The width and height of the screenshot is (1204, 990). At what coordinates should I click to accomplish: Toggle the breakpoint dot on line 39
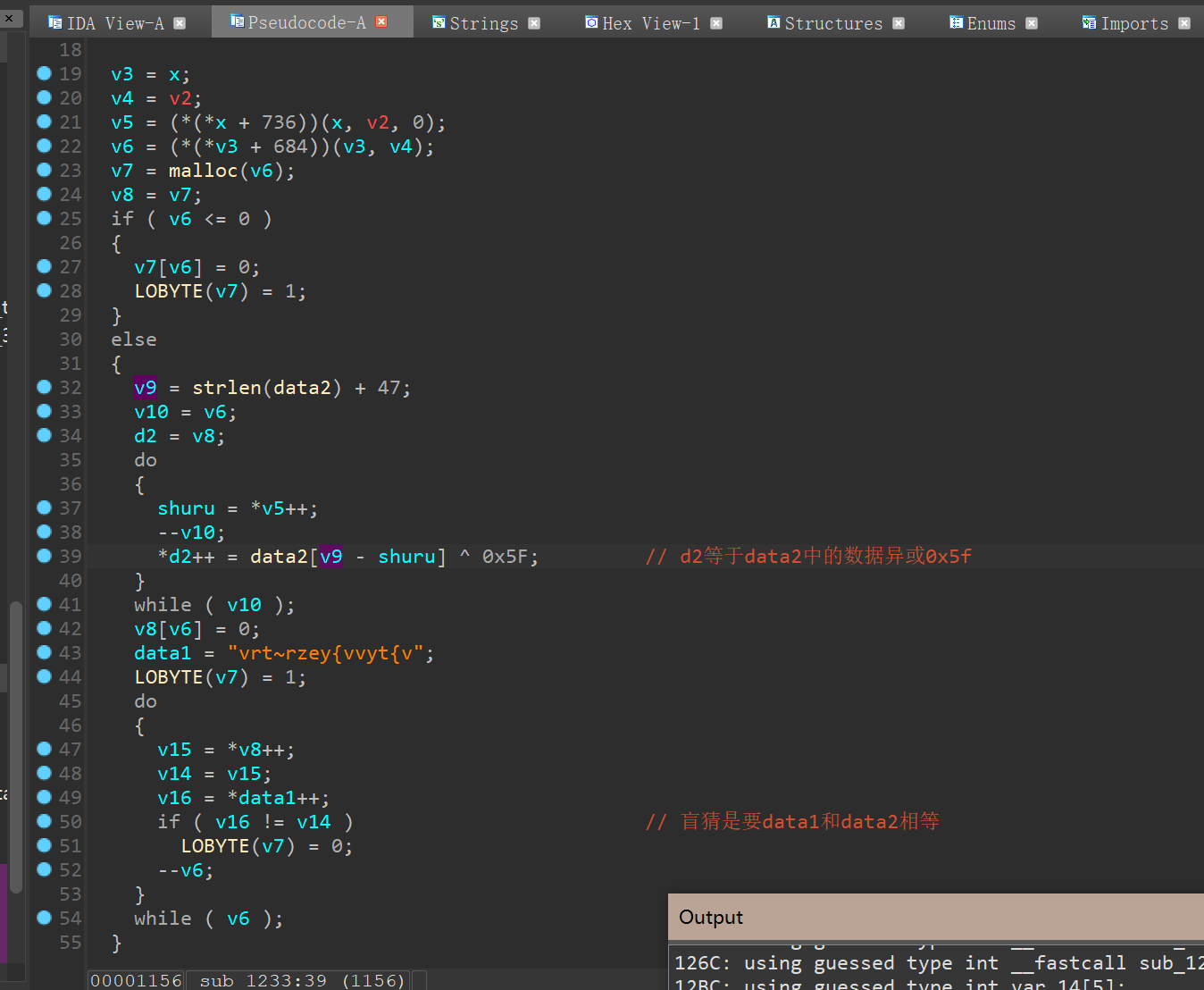44,556
